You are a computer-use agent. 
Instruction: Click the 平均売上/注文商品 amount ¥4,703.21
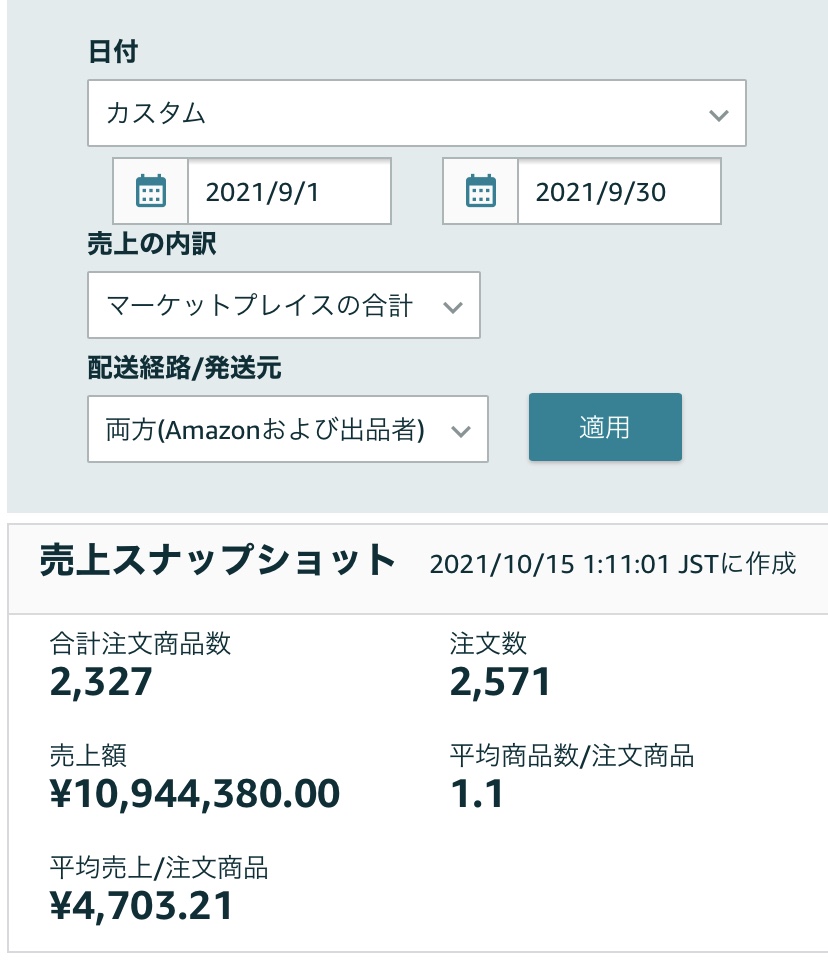tap(141, 906)
